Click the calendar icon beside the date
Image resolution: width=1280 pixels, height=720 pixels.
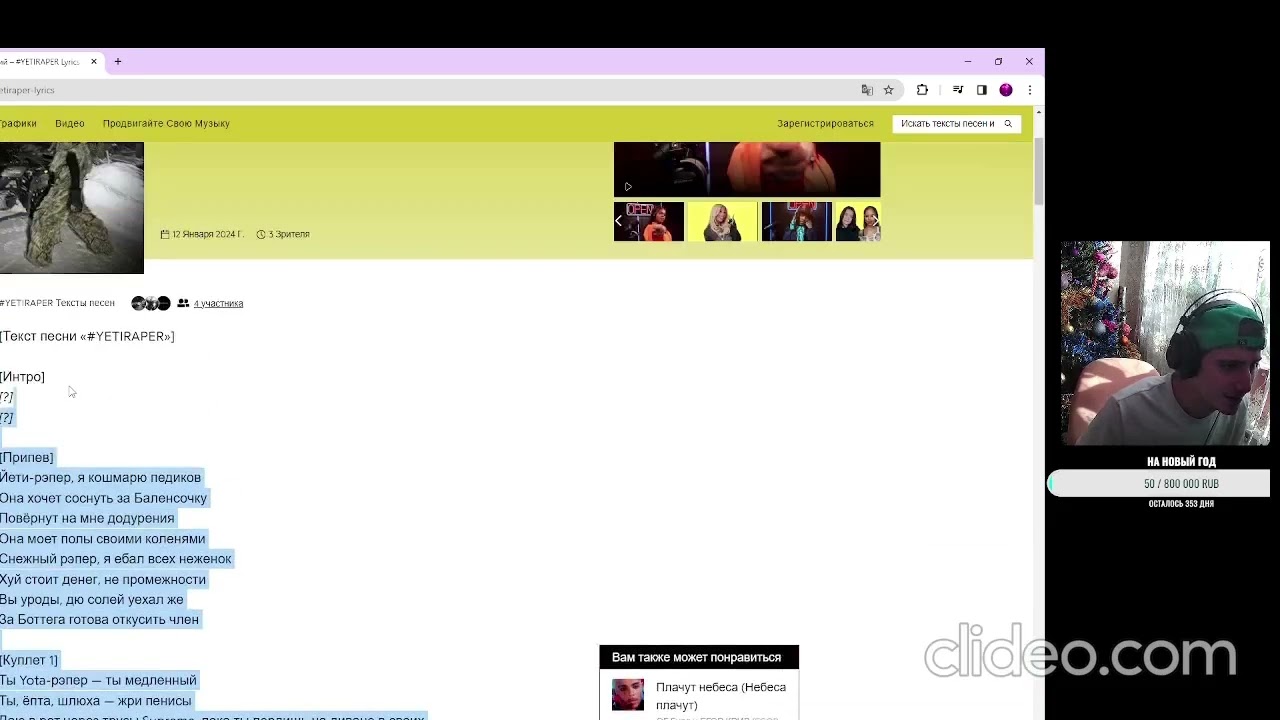click(x=165, y=234)
